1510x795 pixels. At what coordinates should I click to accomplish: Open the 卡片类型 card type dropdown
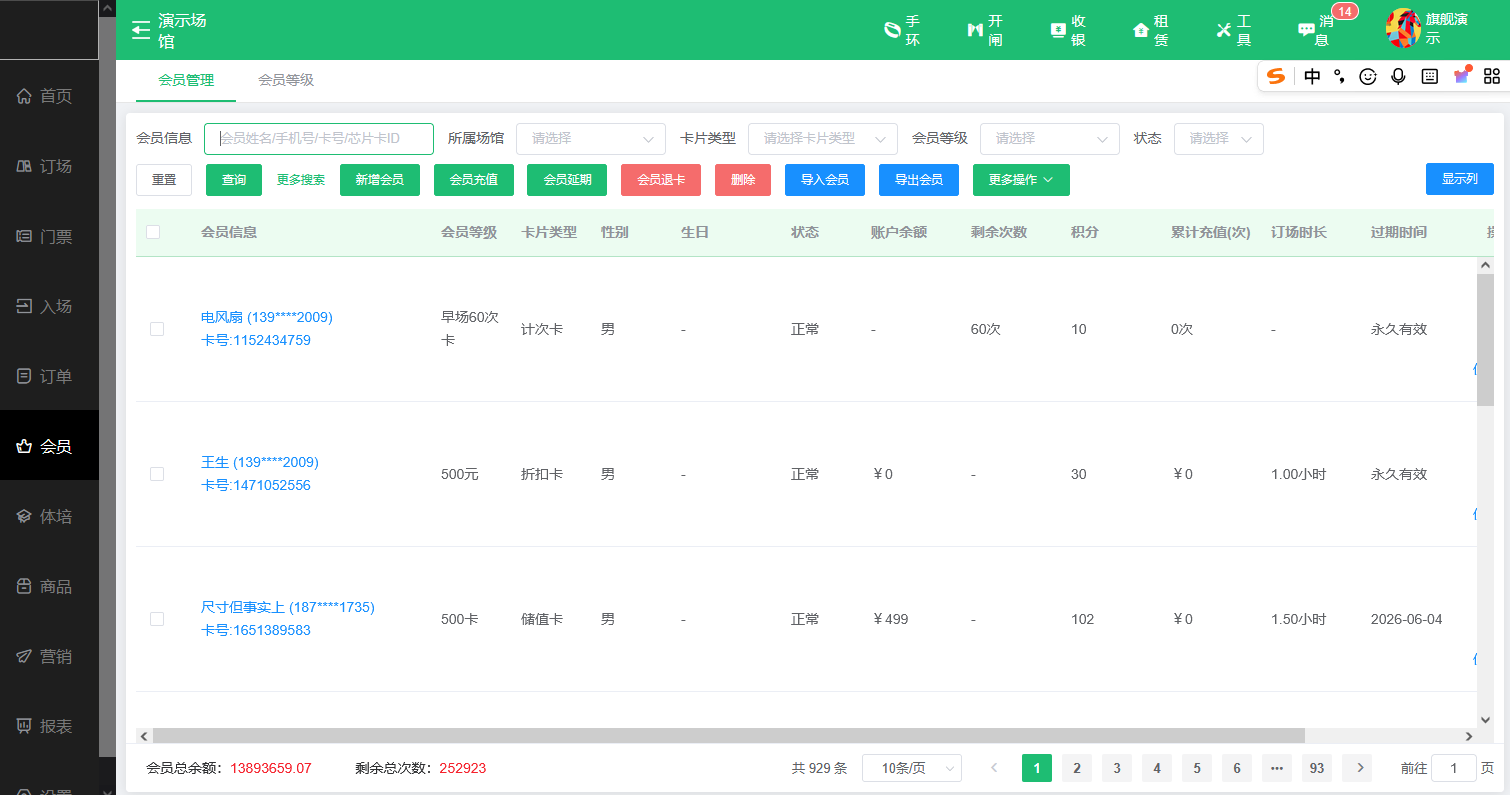822,138
